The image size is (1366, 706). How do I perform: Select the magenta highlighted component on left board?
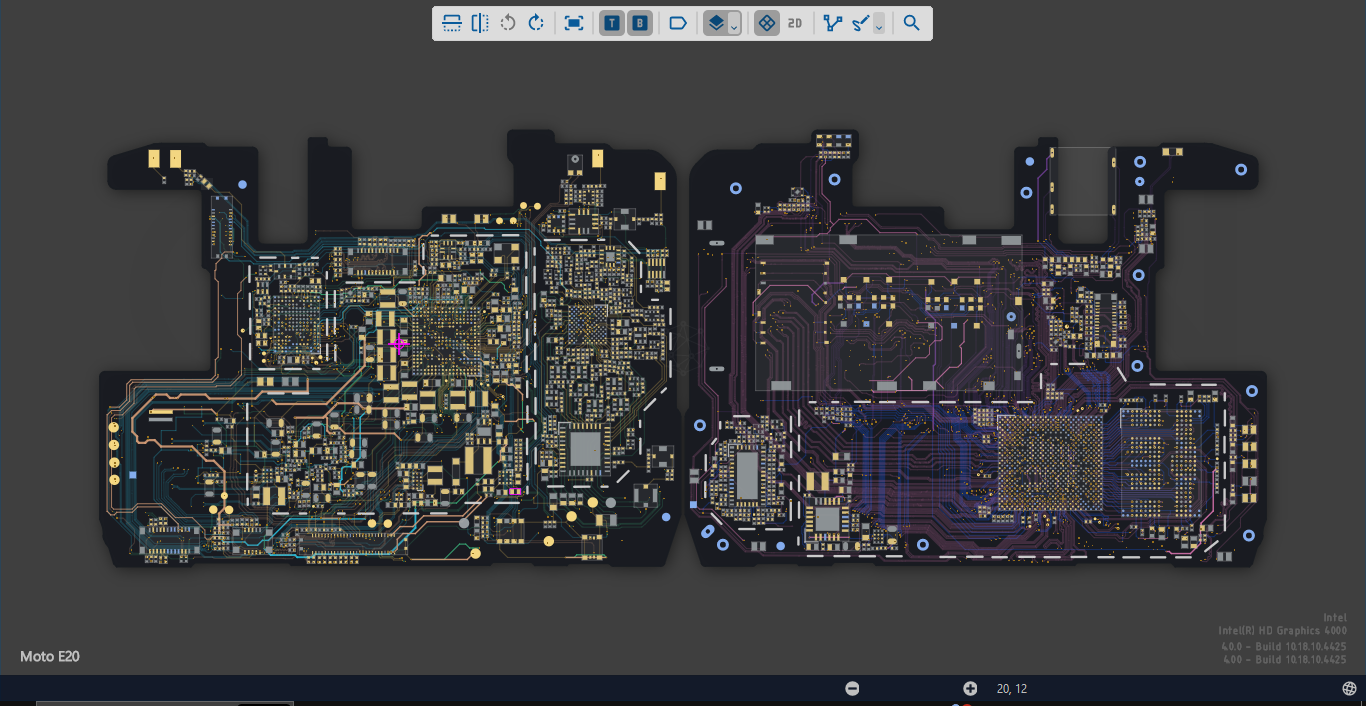(x=515, y=491)
